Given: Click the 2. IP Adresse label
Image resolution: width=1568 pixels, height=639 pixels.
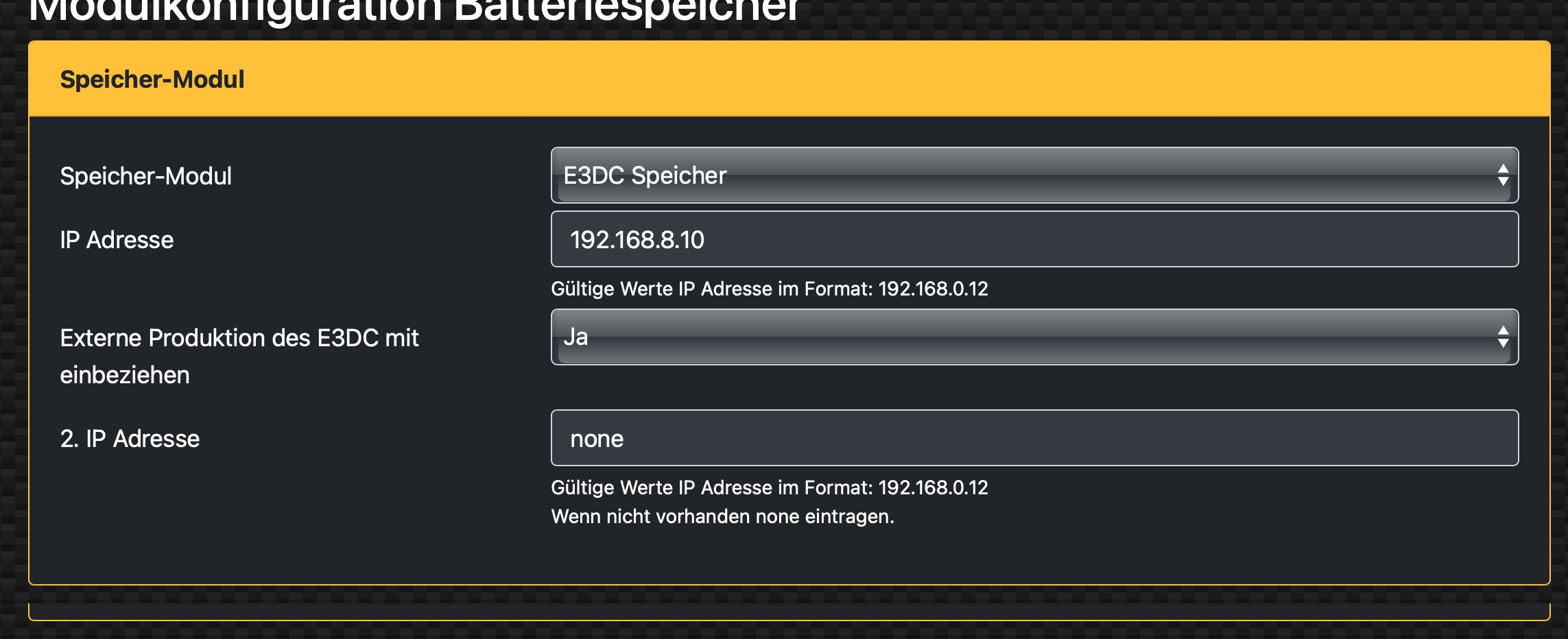Looking at the screenshot, I should tap(130, 439).
